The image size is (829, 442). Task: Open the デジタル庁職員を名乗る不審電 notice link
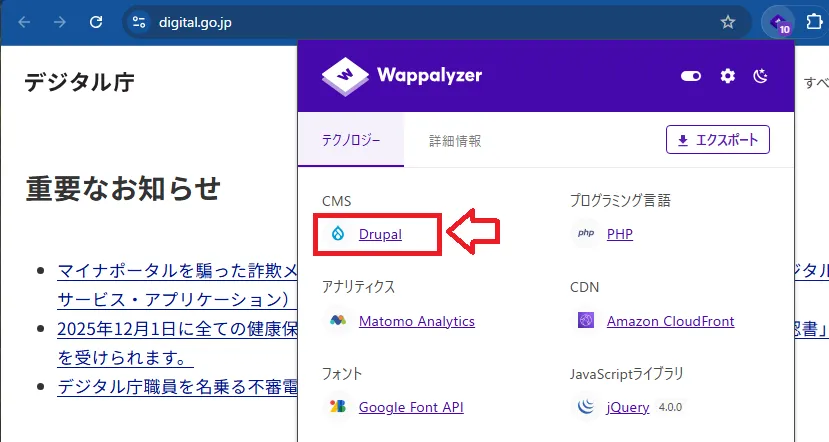pos(177,386)
